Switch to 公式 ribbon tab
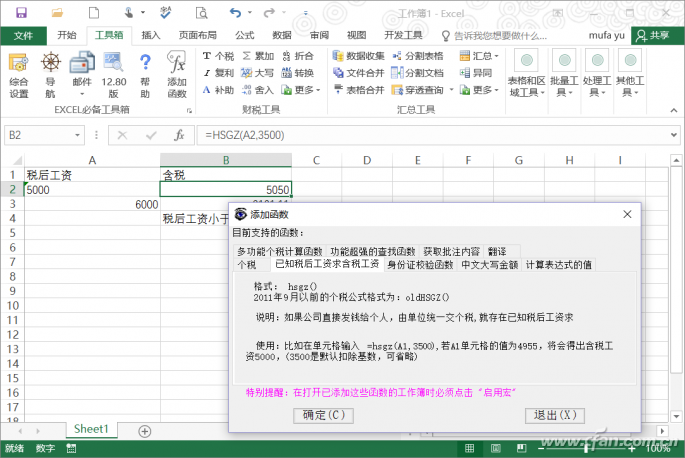This screenshot has width=685, height=458. (245, 35)
